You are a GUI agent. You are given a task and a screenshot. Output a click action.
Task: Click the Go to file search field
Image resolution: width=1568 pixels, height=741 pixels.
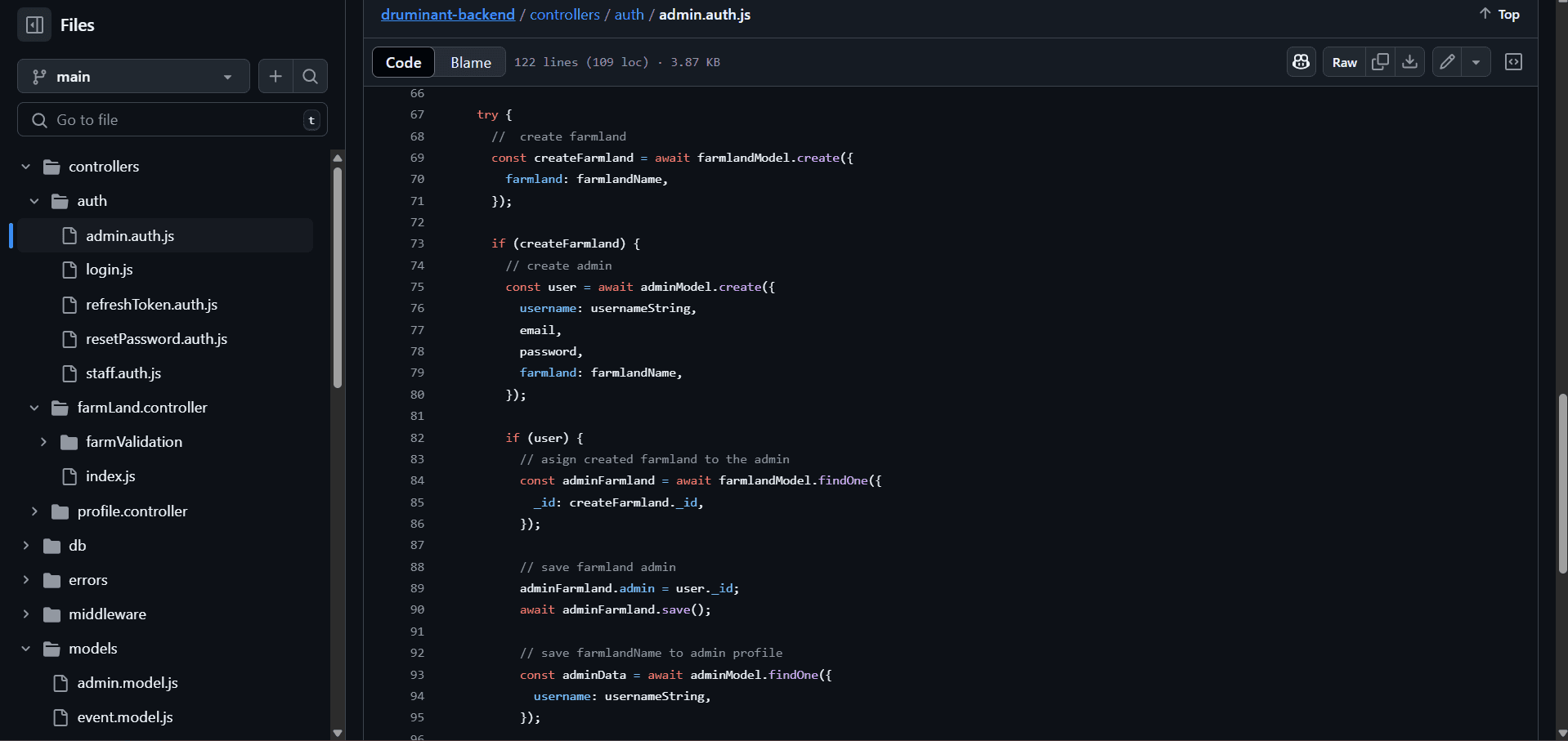tap(172, 120)
